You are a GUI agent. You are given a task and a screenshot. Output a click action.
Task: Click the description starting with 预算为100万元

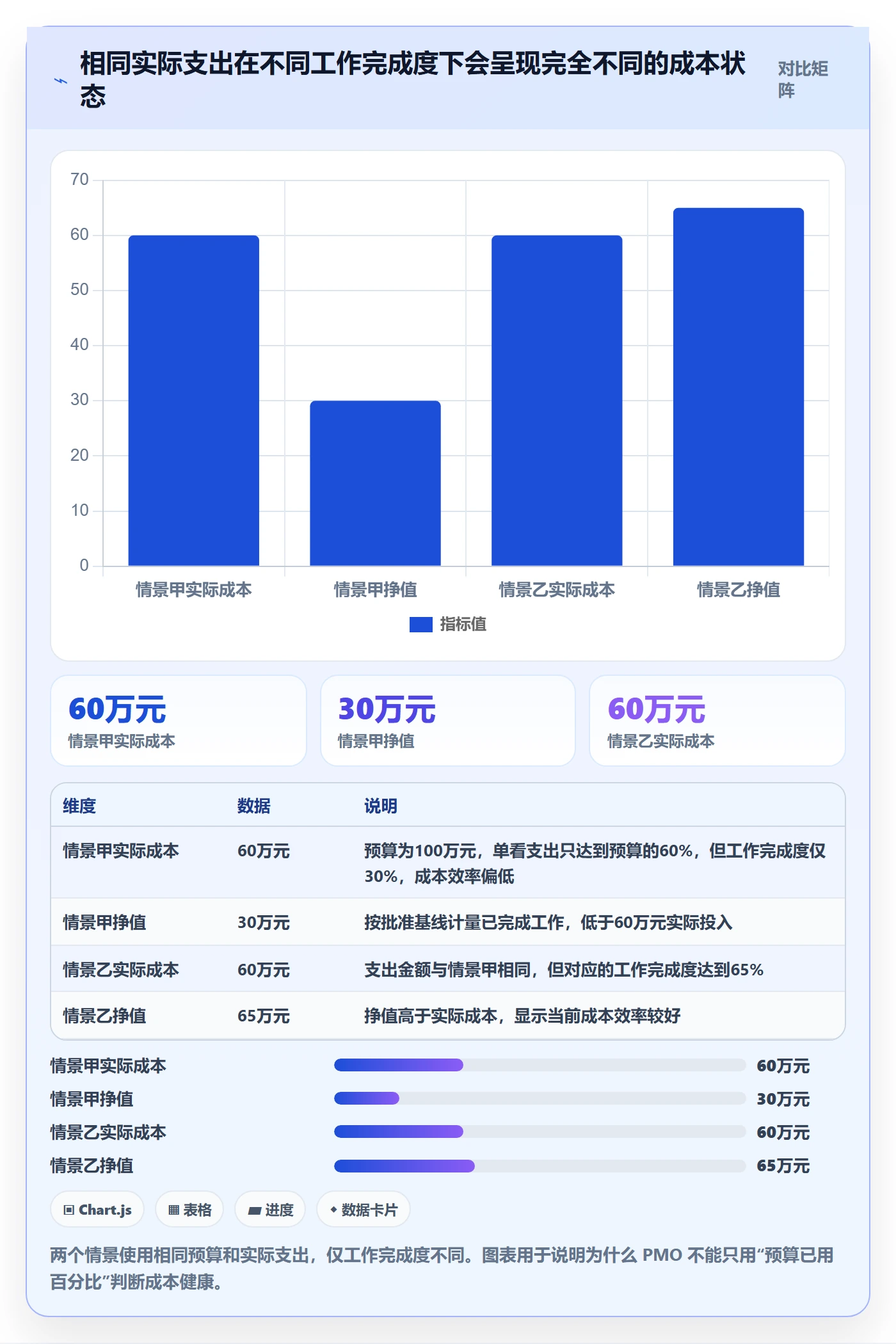point(595,863)
